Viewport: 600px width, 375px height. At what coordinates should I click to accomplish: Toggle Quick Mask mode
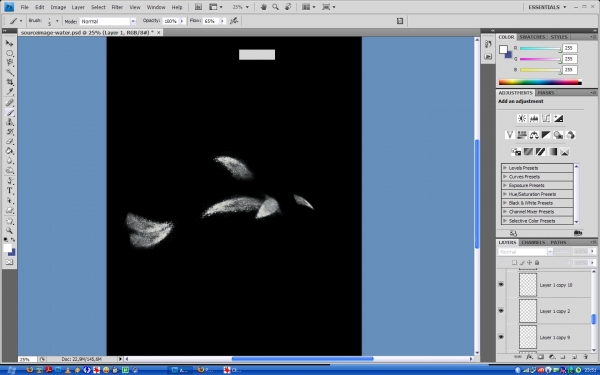point(10,262)
